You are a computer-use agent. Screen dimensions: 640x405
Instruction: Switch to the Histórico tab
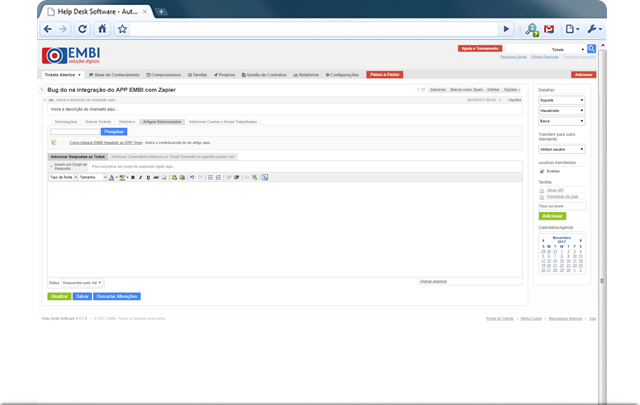127,121
